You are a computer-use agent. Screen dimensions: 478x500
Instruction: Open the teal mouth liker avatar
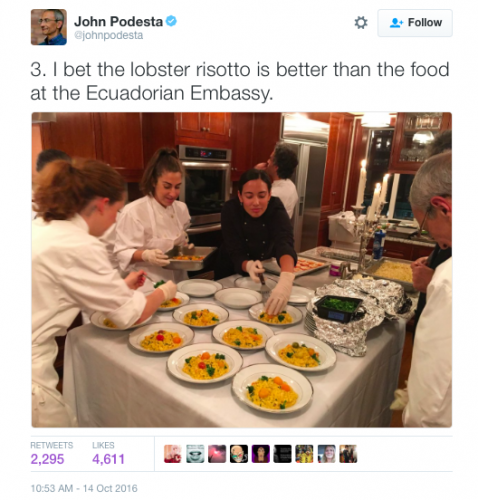(195, 454)
